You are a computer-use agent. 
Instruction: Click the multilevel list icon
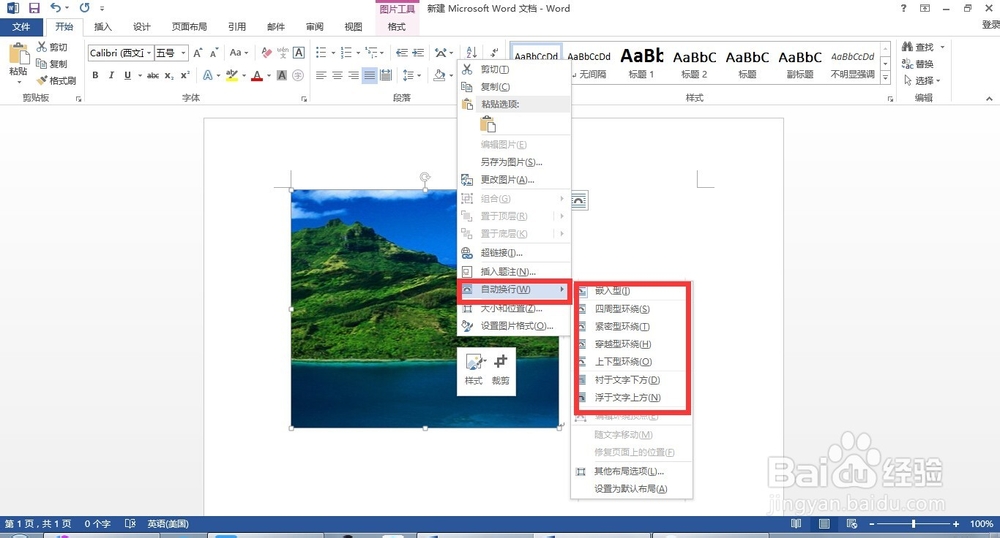point(371,53)
